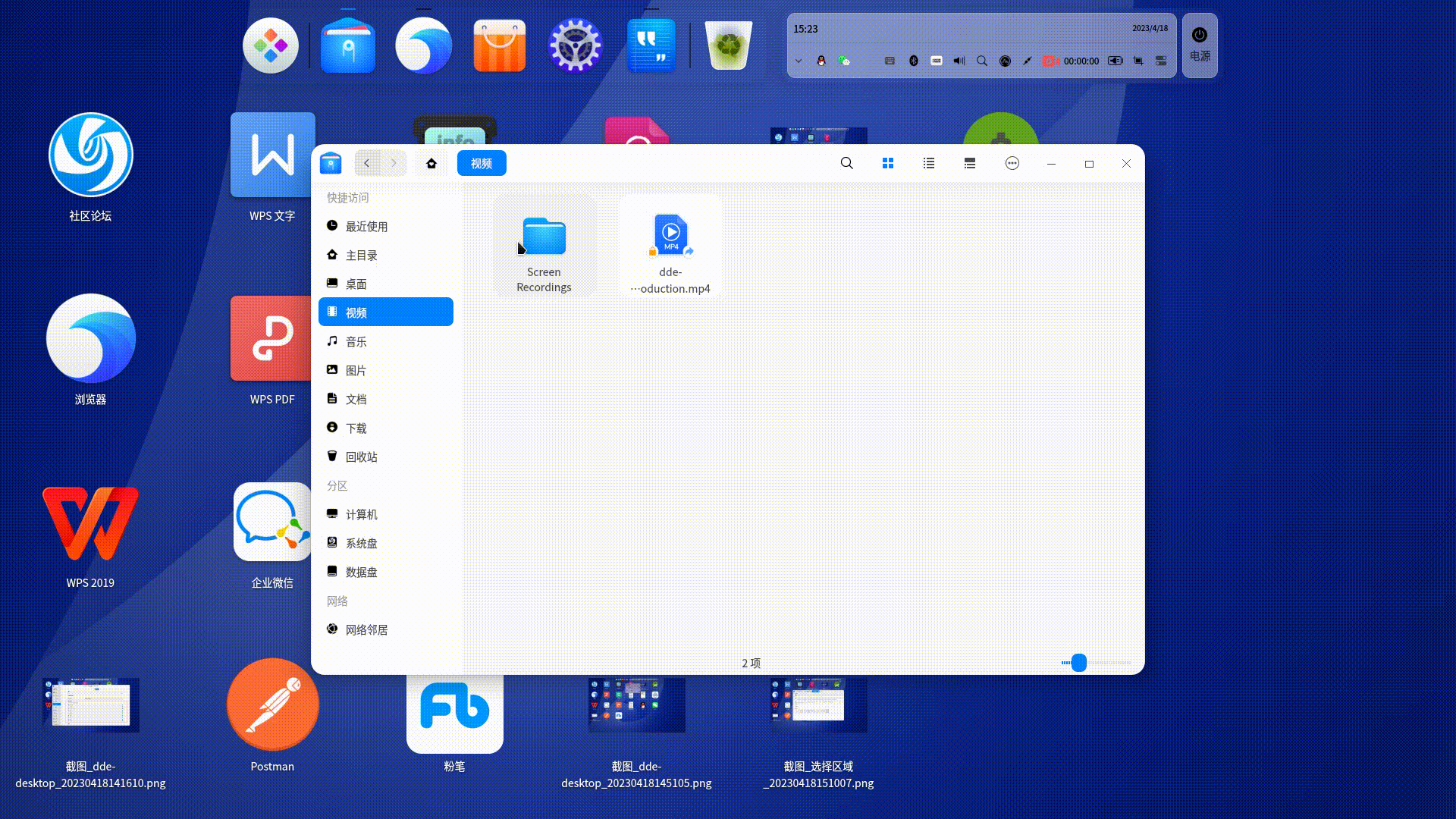Open 文档 in the sidebar
This screenshot has width=1456, height=819.
click(x=386, y=399)
